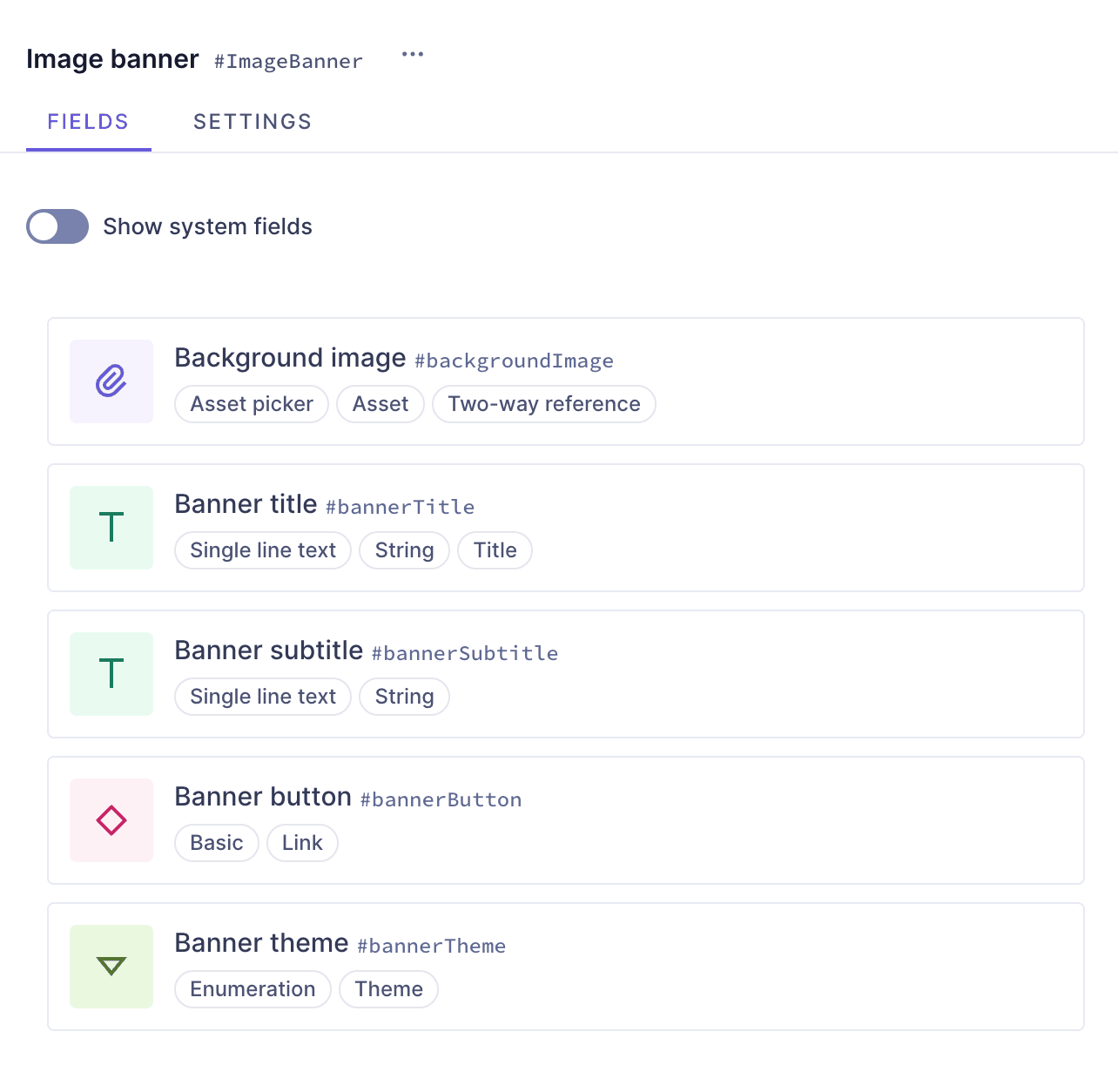Select the green T icon on Banner title

click(x=111, y=527)
